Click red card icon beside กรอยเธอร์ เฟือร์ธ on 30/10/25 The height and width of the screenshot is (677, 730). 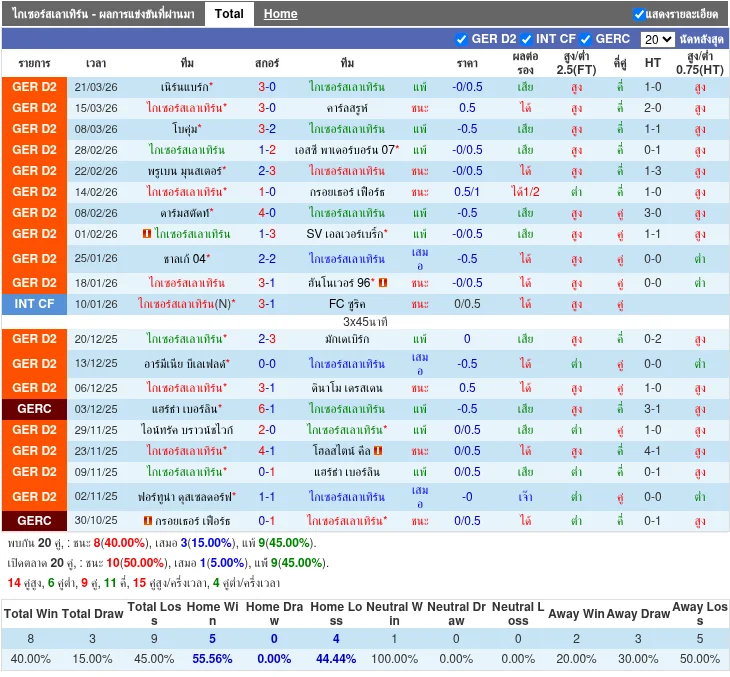[148, 521]
